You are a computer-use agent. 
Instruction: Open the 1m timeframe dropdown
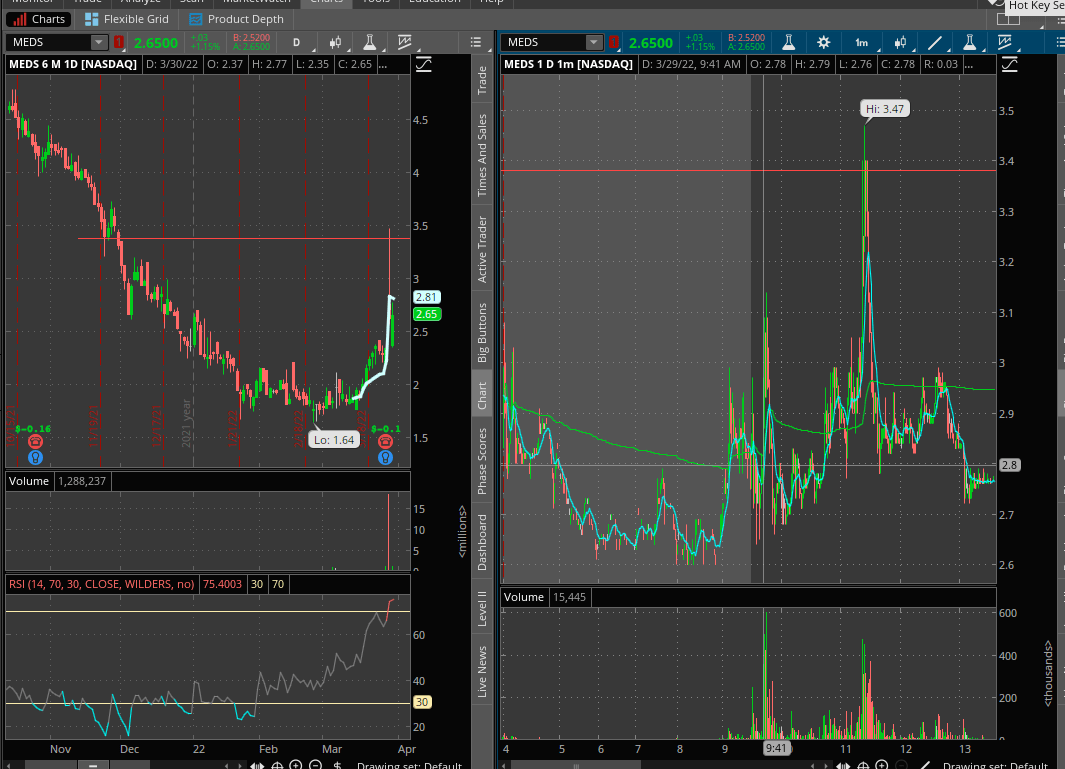click(861, 42)
